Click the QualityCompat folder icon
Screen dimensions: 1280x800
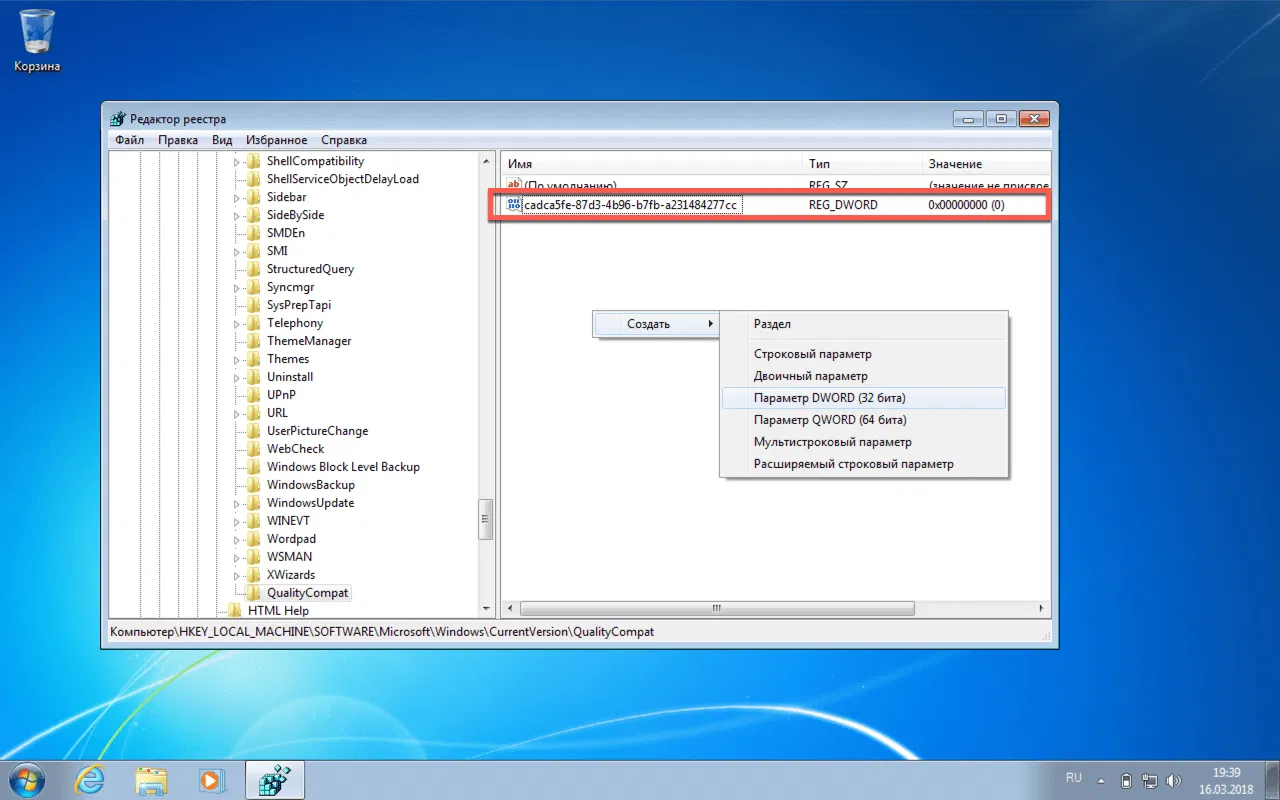252,592
